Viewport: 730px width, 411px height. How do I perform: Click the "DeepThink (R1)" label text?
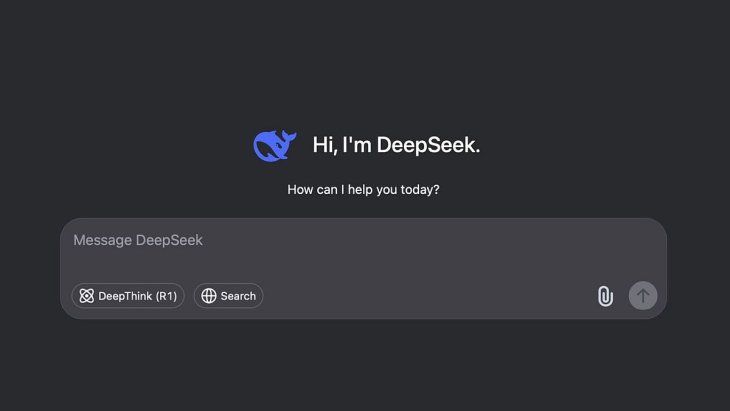(x=138, y=296)
